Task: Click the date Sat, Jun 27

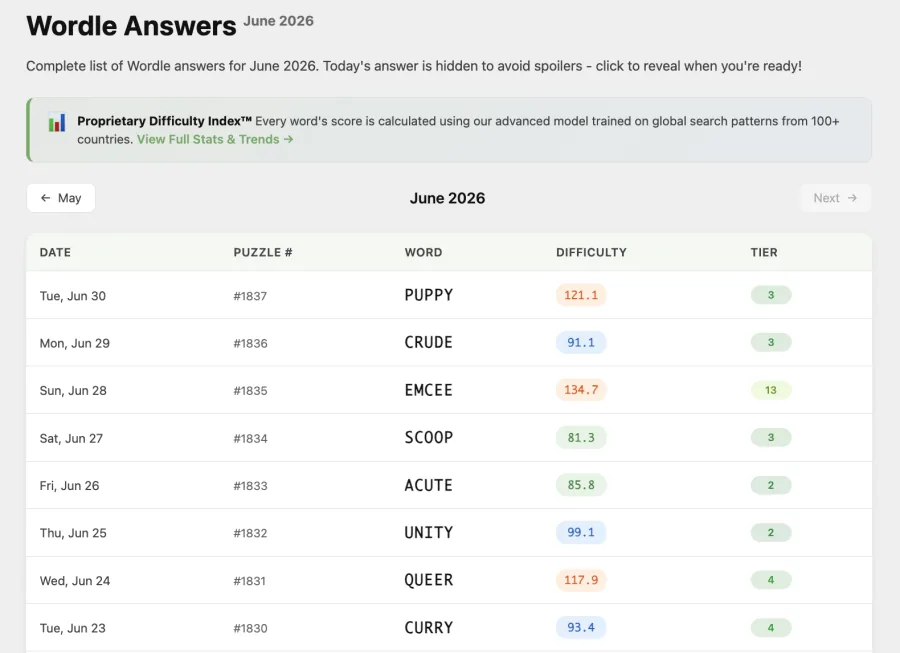Action: coord(71,439)
